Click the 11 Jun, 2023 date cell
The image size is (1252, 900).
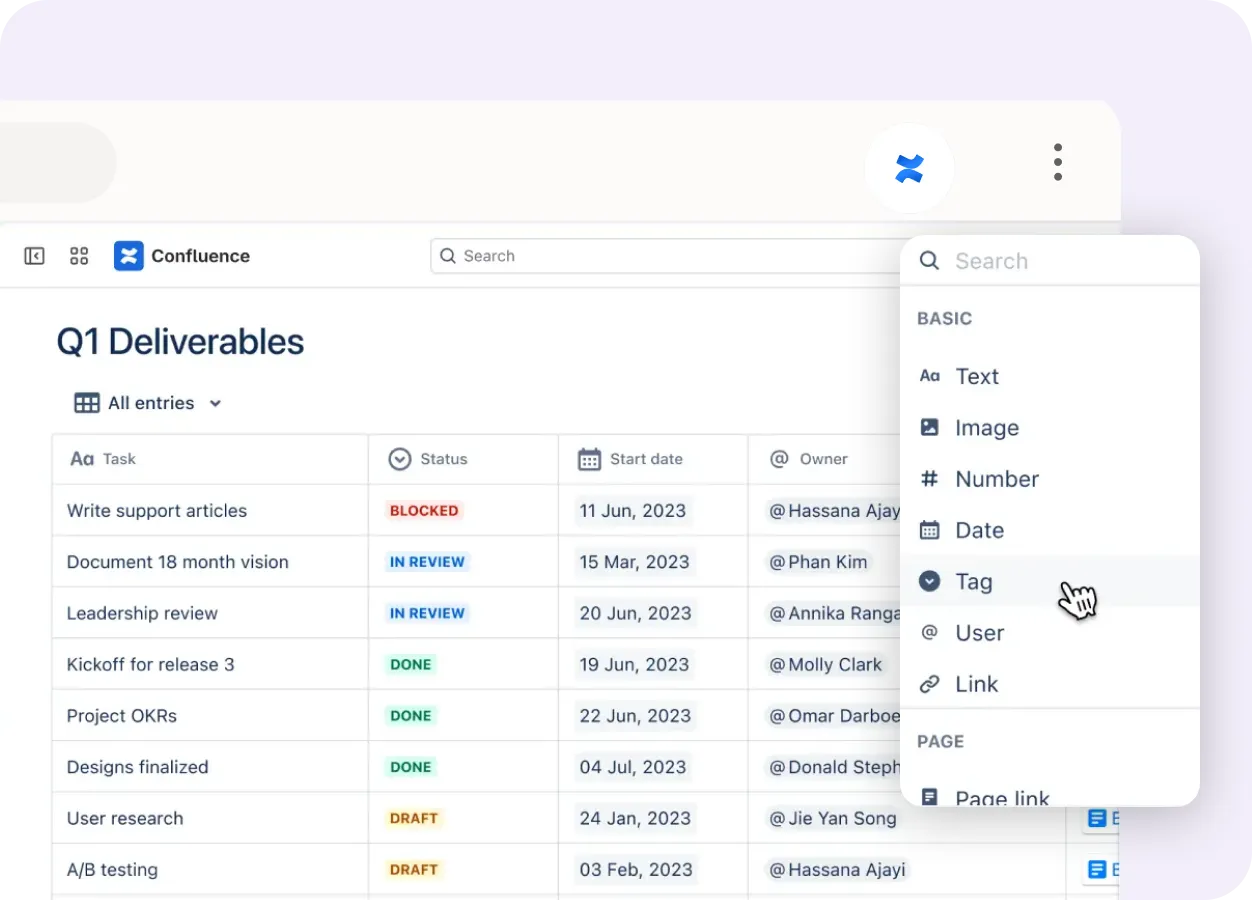(x=653, y=511)
